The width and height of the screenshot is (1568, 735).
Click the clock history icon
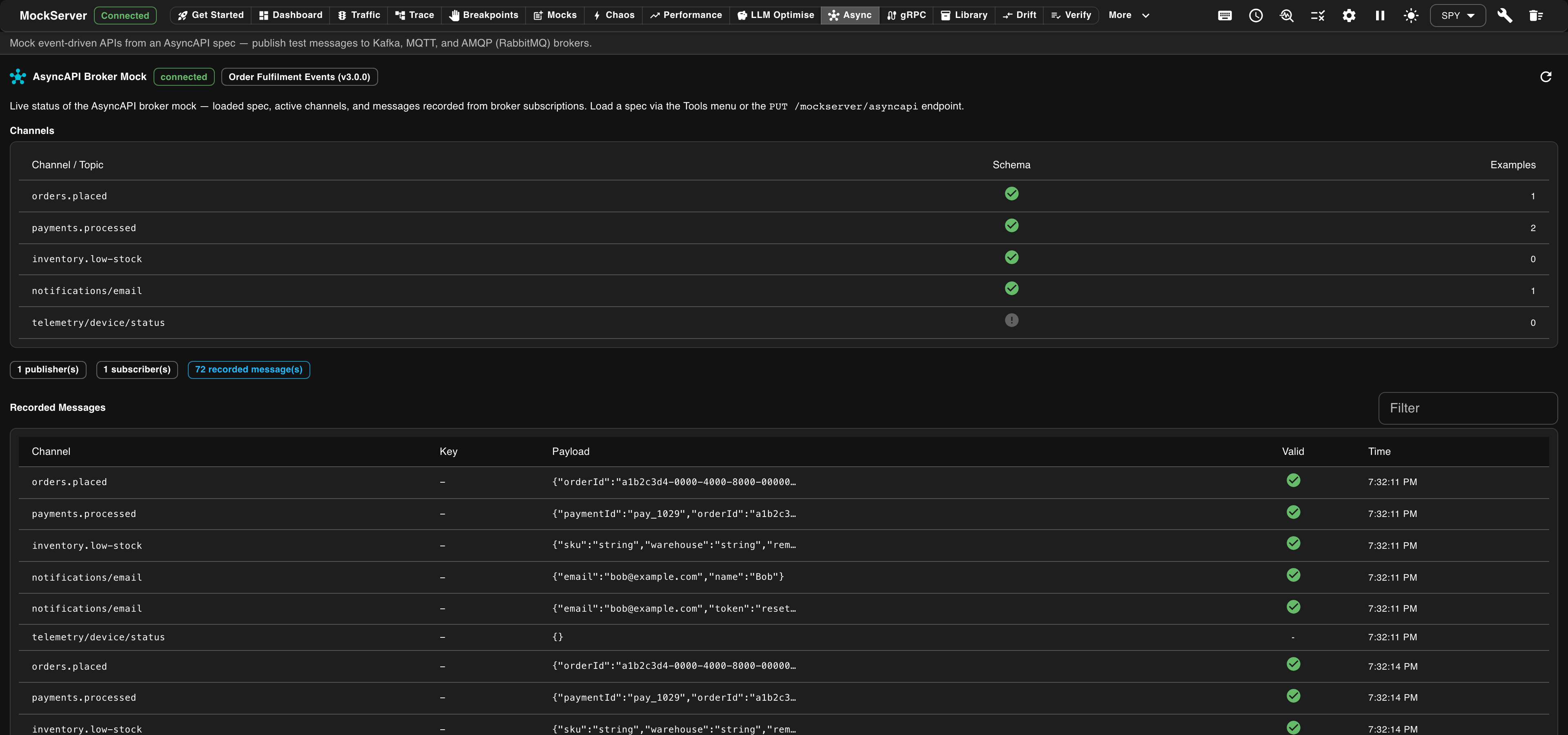[x=1256, y=16]
